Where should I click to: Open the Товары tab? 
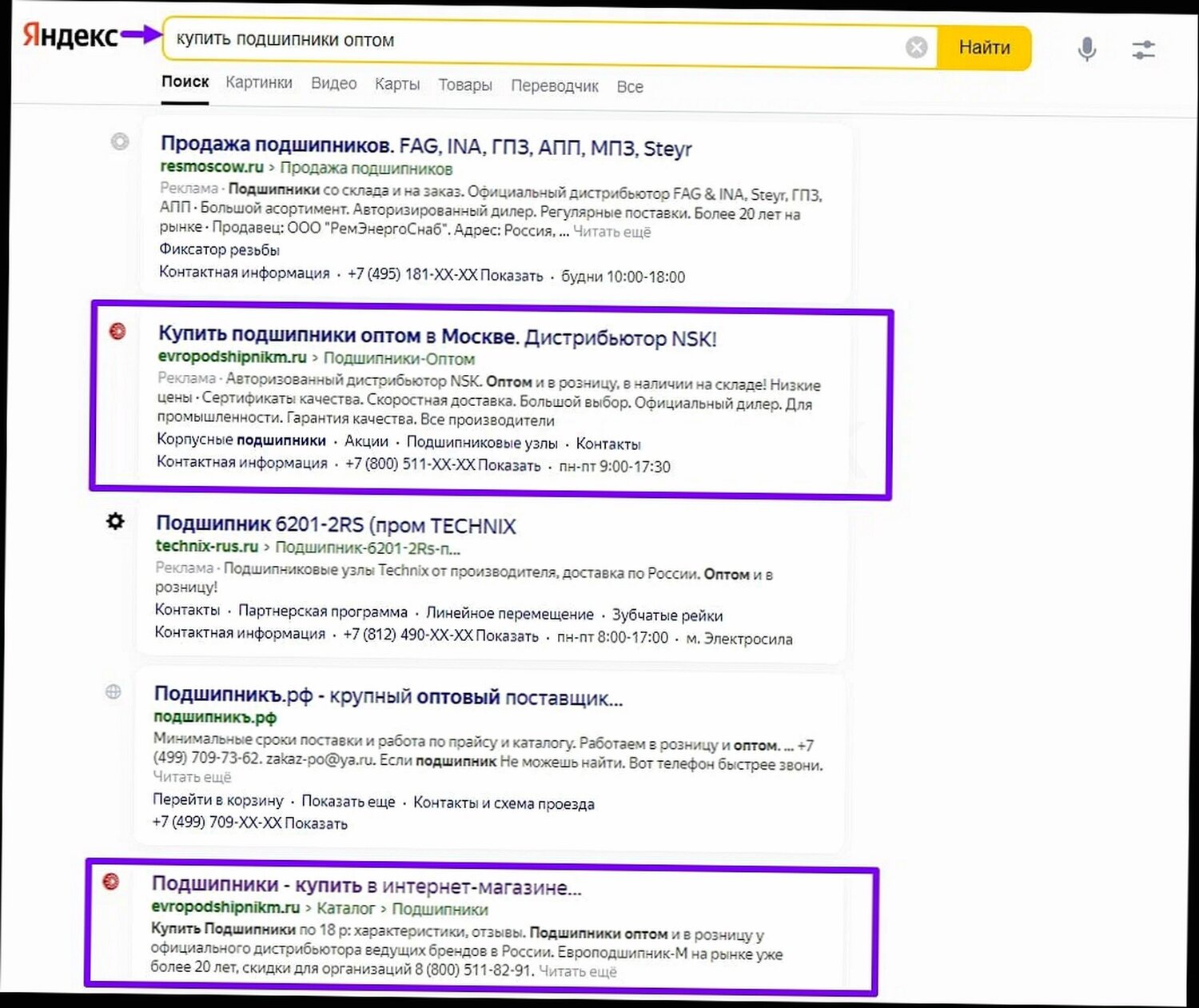click(465, 85)
